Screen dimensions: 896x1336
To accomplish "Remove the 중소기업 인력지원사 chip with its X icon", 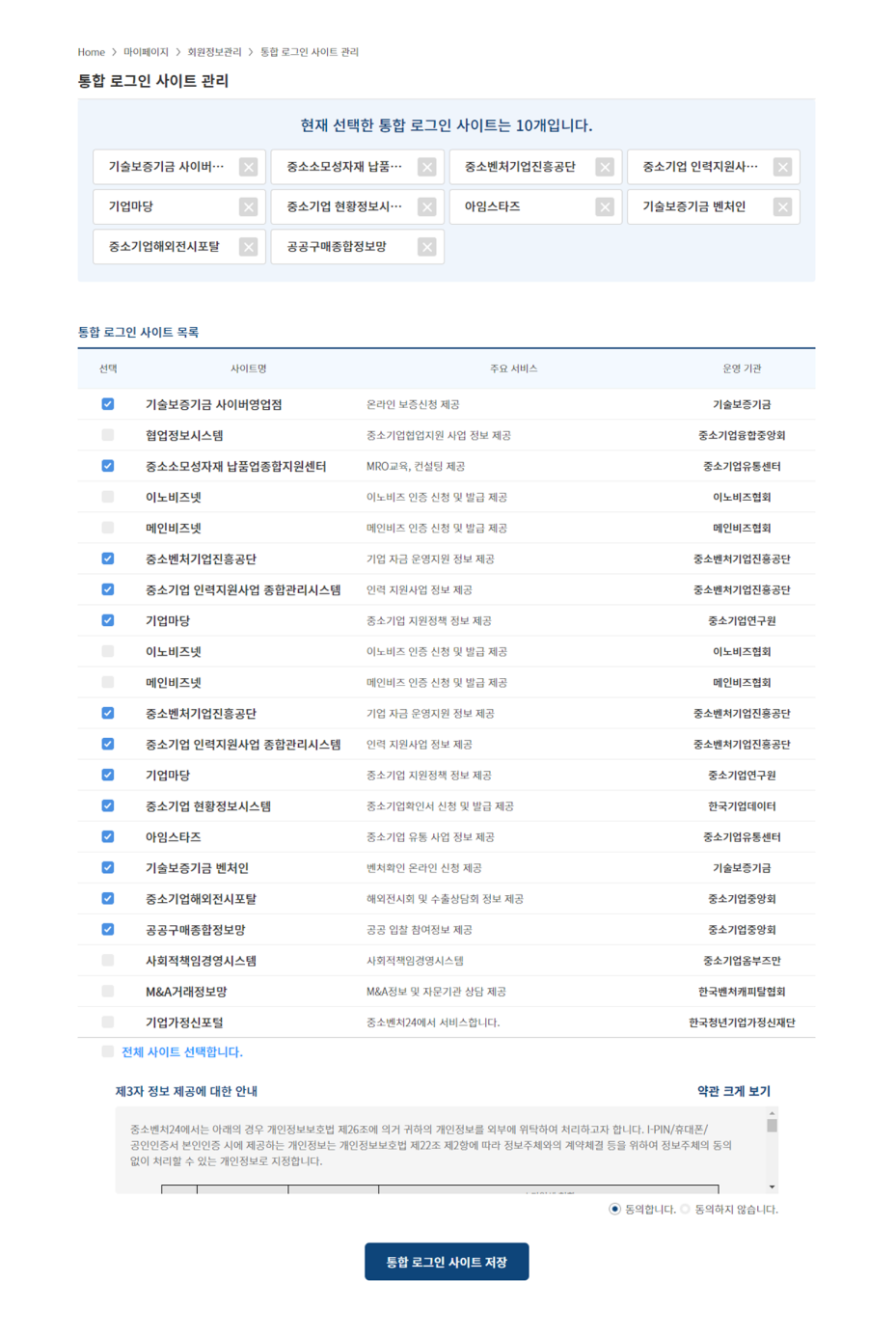I will [783, 167].
